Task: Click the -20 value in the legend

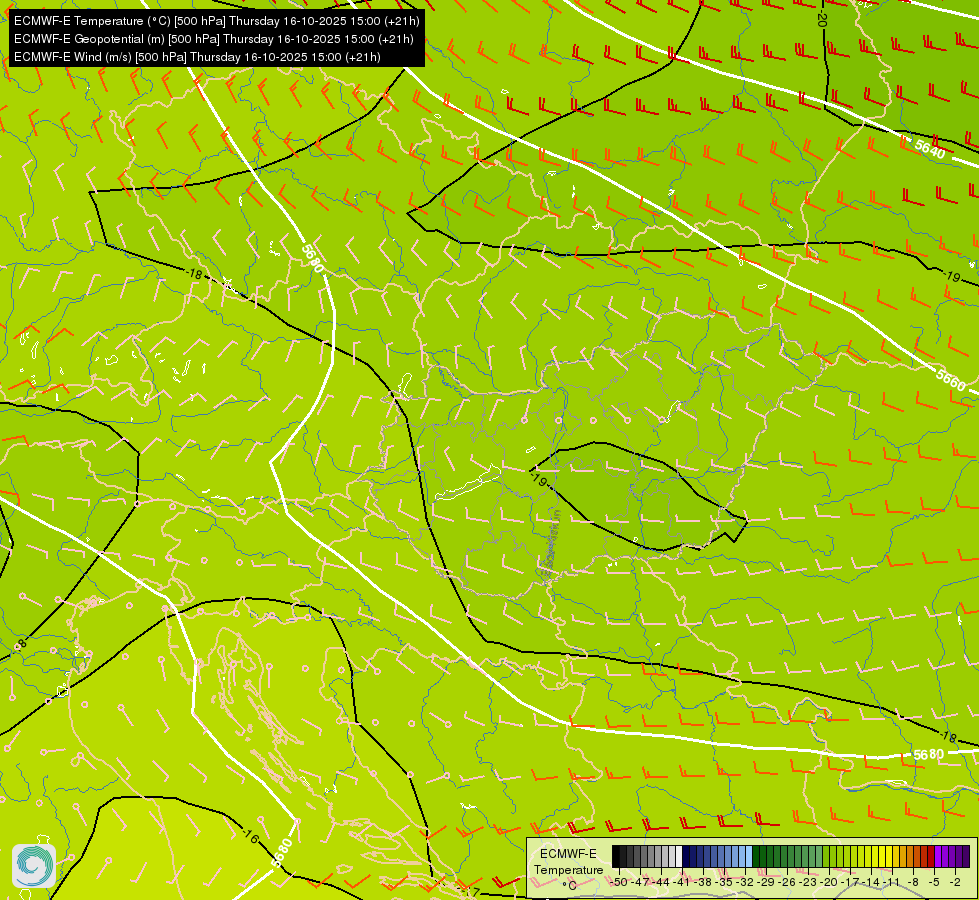Action: tap(829, 882)
